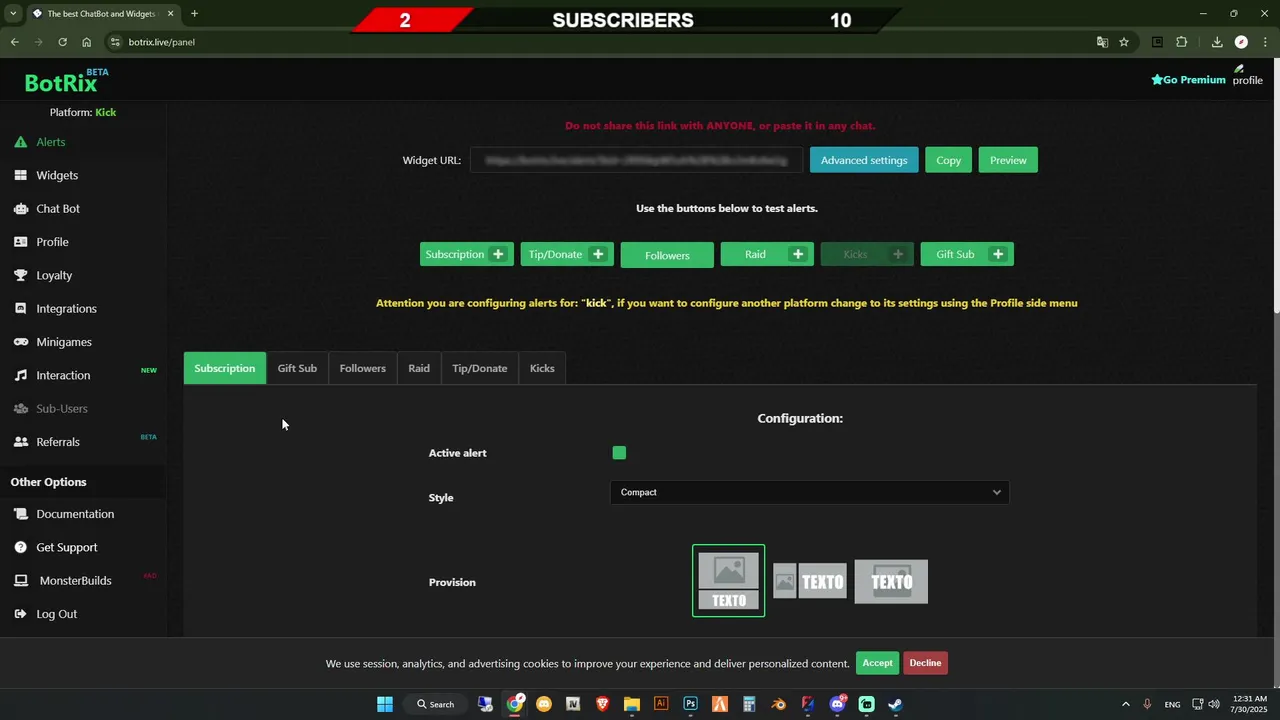Click the Loyalty trophy icon

20,275
